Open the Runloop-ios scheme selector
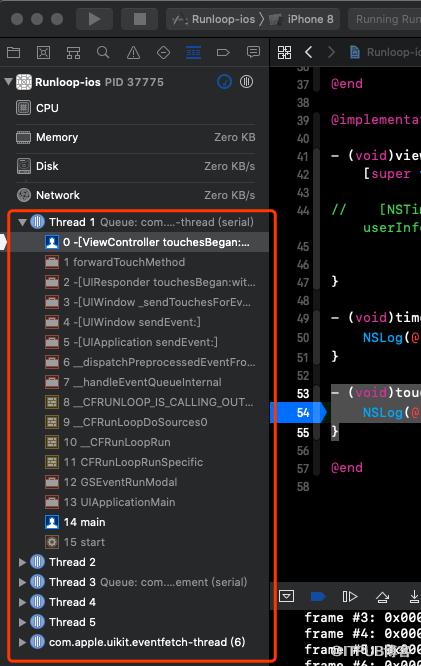Viewport: 421px width, 666px height. tap(215, 19)
